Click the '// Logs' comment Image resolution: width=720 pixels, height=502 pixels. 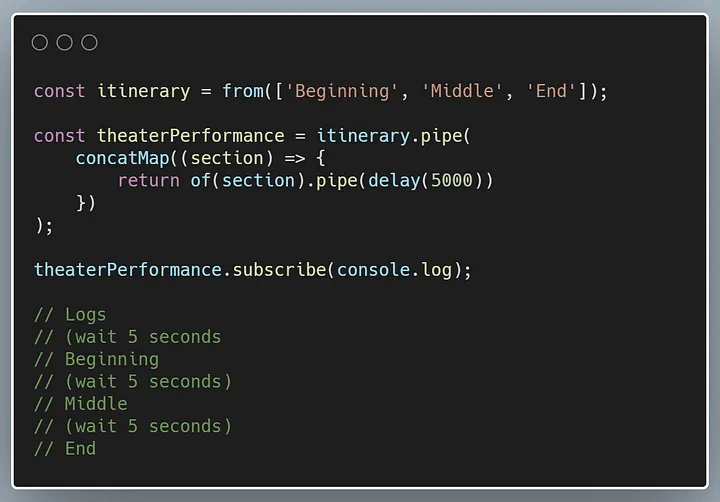(x=70, y=315)
